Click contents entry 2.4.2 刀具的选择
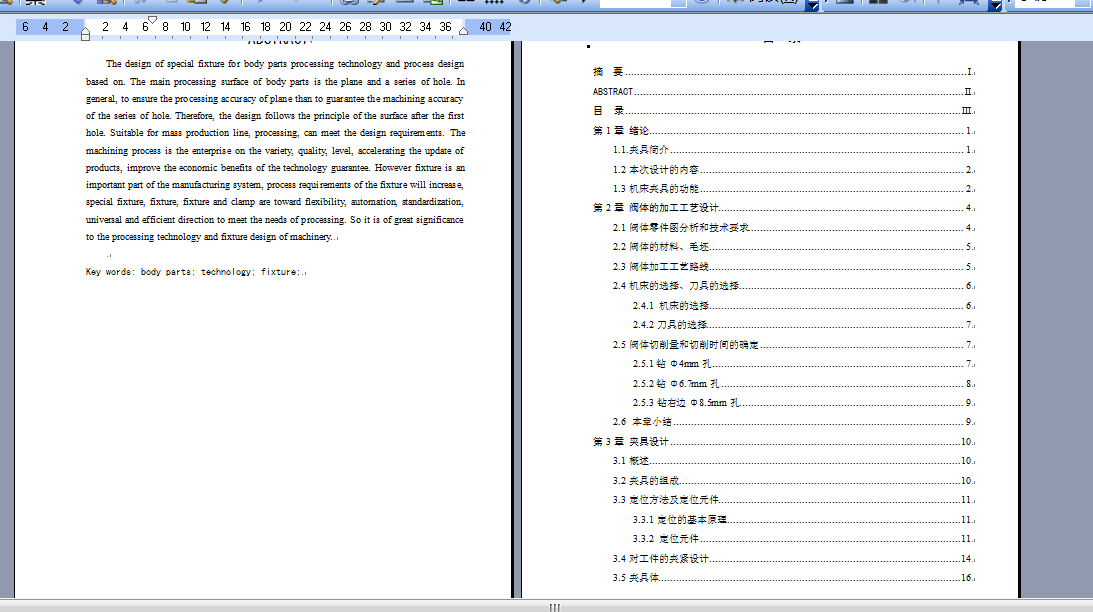The image size is (1093, 612). pos(803,325)
